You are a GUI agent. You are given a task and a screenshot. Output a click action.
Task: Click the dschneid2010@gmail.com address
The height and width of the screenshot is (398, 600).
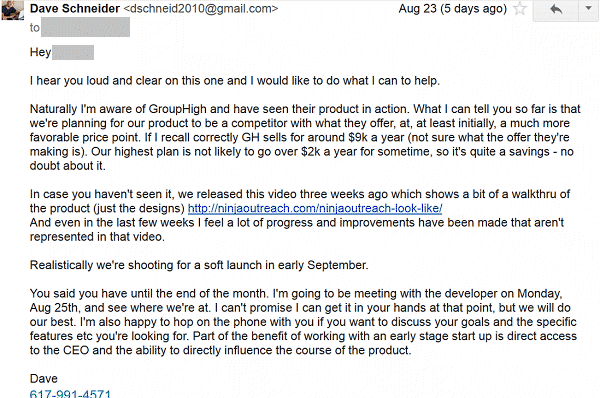[x=201, y=8]
